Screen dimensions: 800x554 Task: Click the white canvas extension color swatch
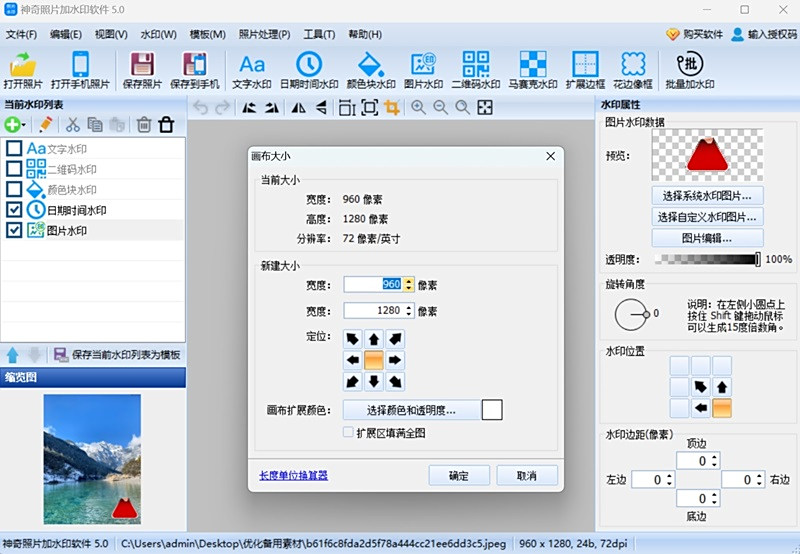pos(492,410)
